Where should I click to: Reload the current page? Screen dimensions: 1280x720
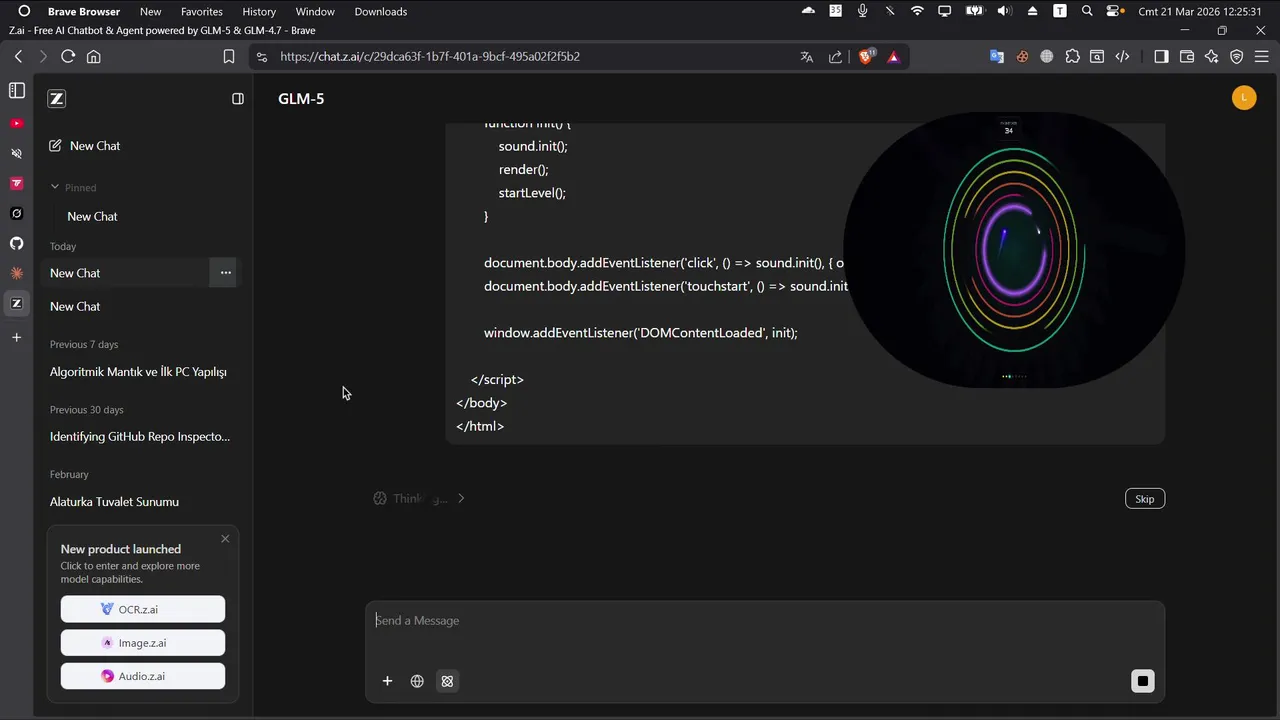click(x=68, y=57)
